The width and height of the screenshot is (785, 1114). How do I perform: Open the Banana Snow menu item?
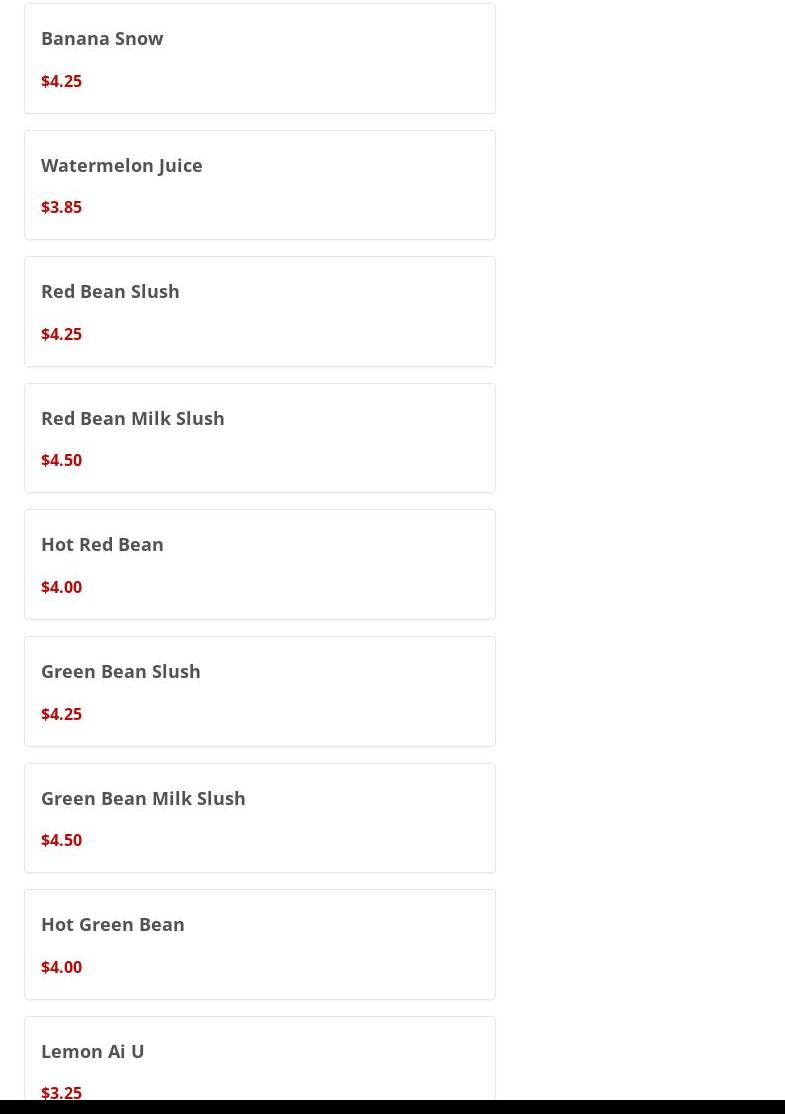click(102, 38)
